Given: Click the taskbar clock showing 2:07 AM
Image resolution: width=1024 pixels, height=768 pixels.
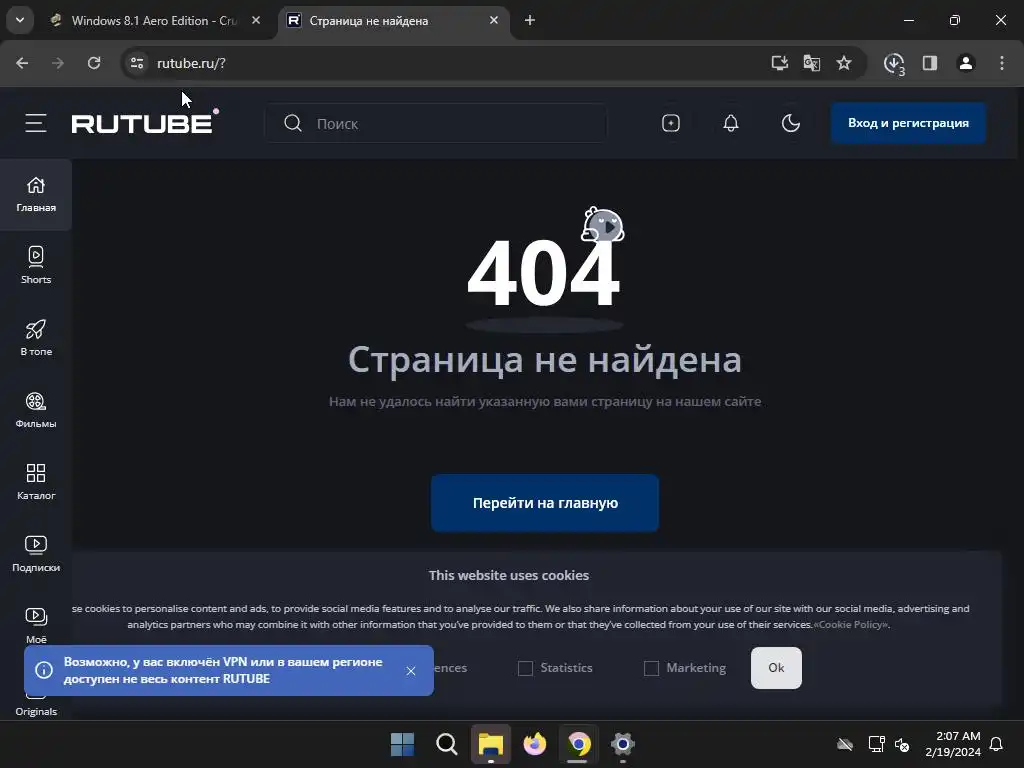Looking at the screenshot, I should pos(953,744).
